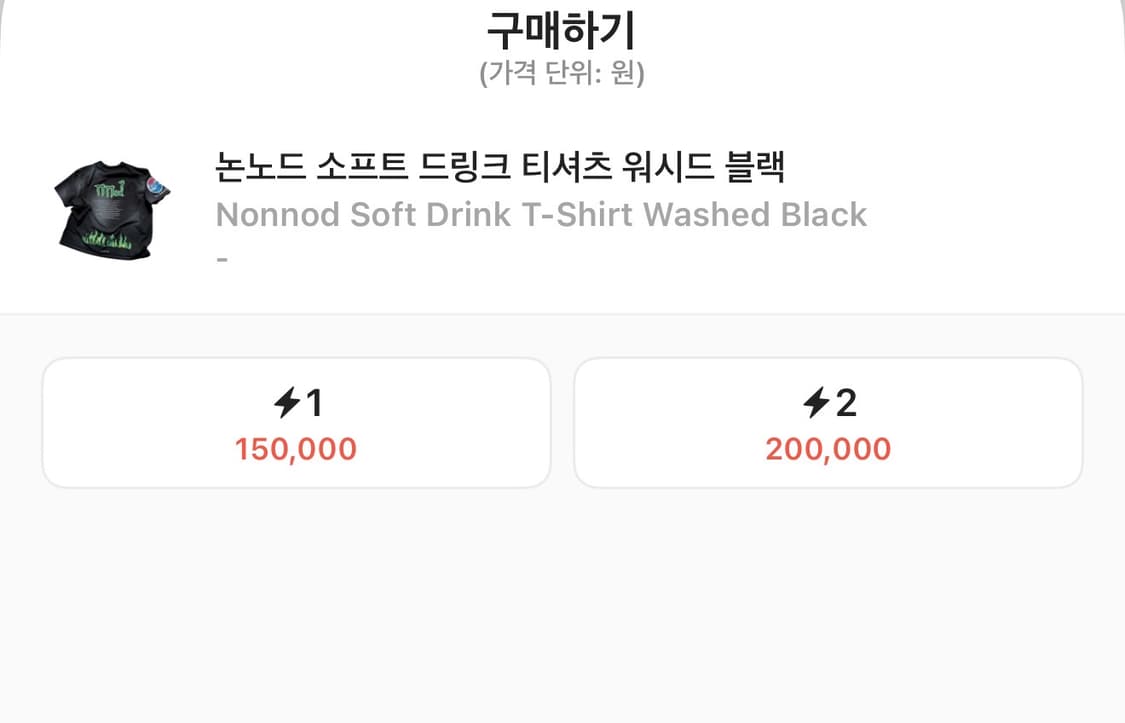The image size is (1125, 723).
Task: Click the red 200,000 price label
Action: click(826, 449)
